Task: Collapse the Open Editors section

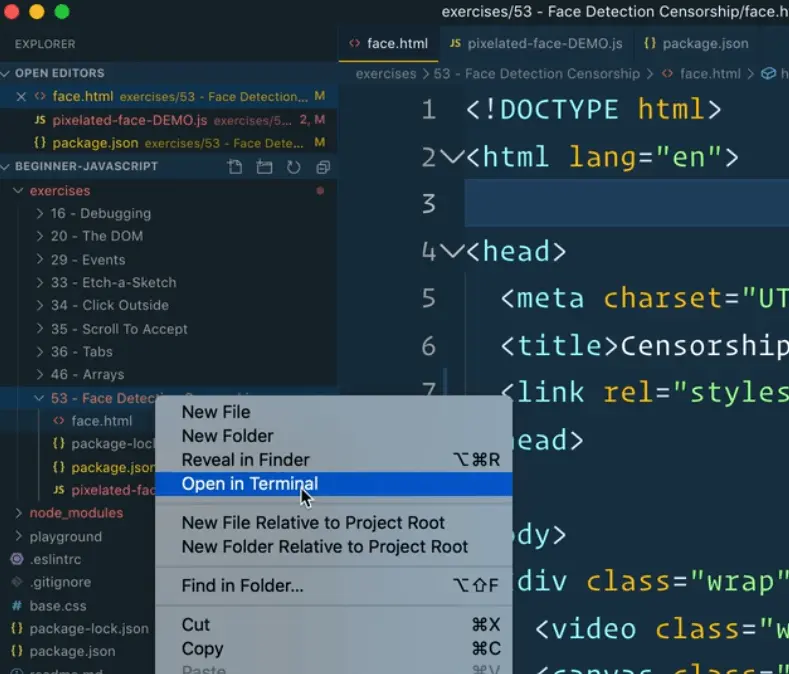Action: 8,73
